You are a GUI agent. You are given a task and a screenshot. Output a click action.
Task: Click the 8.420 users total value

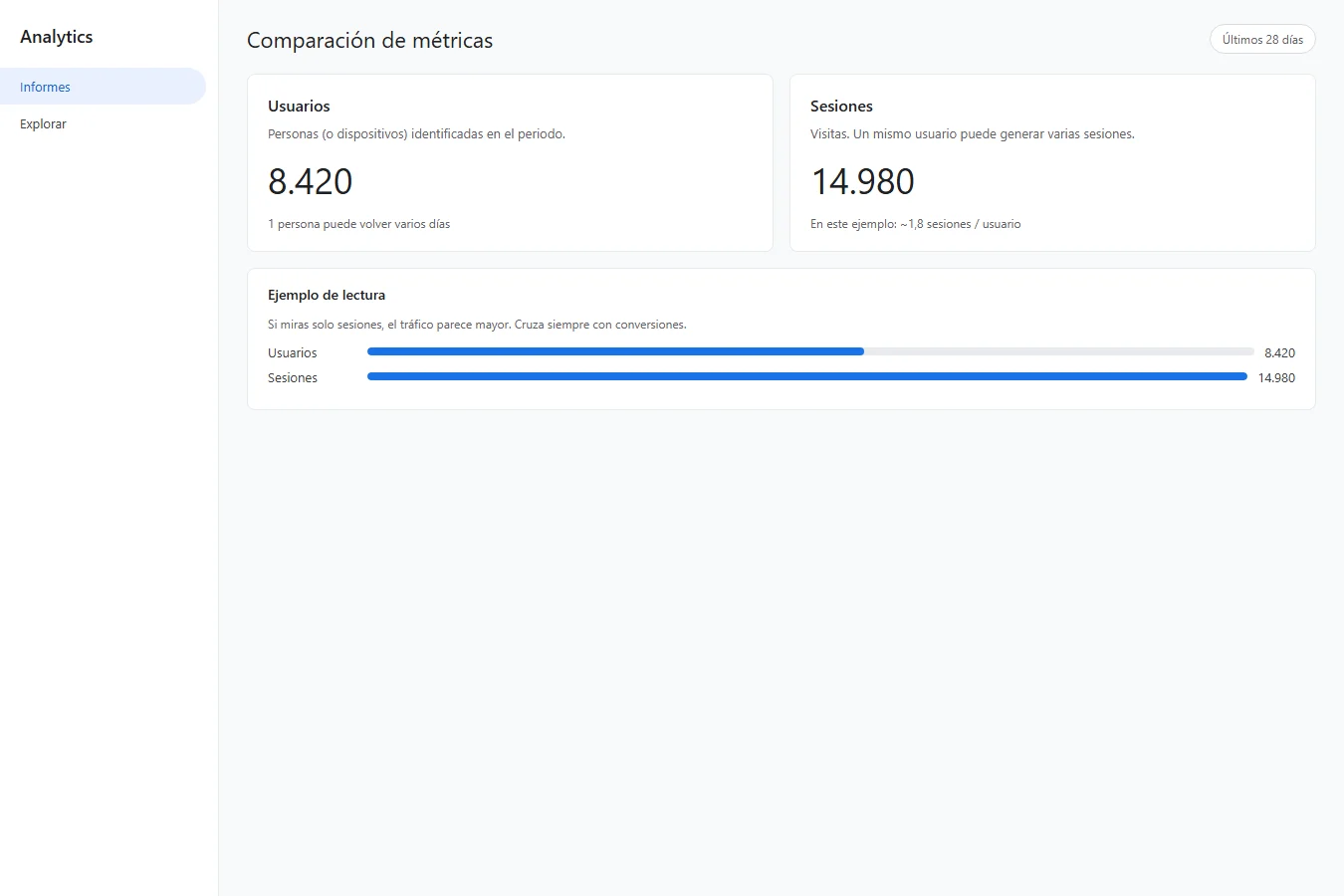pos(311,181)
